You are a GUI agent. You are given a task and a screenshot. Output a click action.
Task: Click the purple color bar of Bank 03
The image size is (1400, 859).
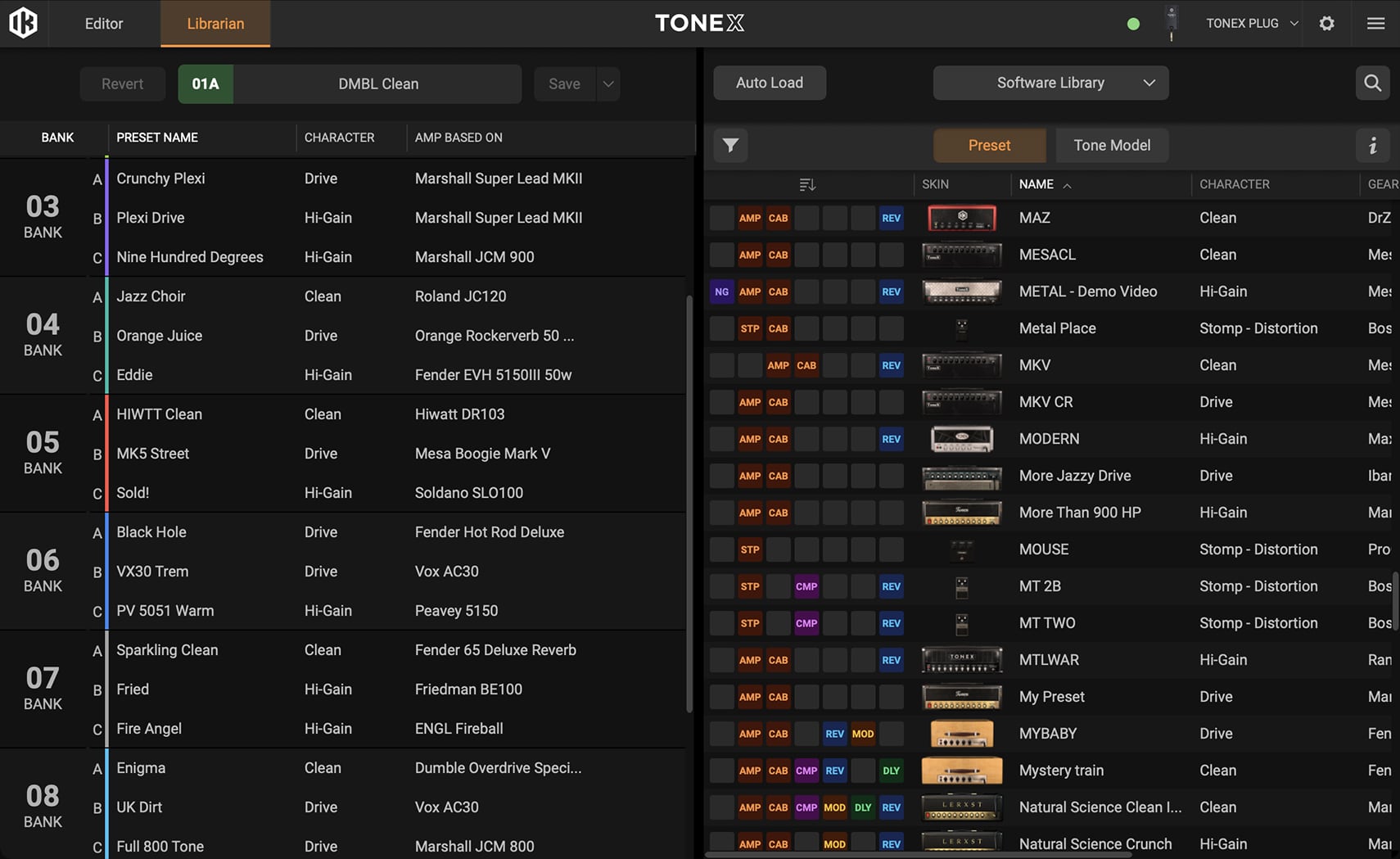(106, 217)
